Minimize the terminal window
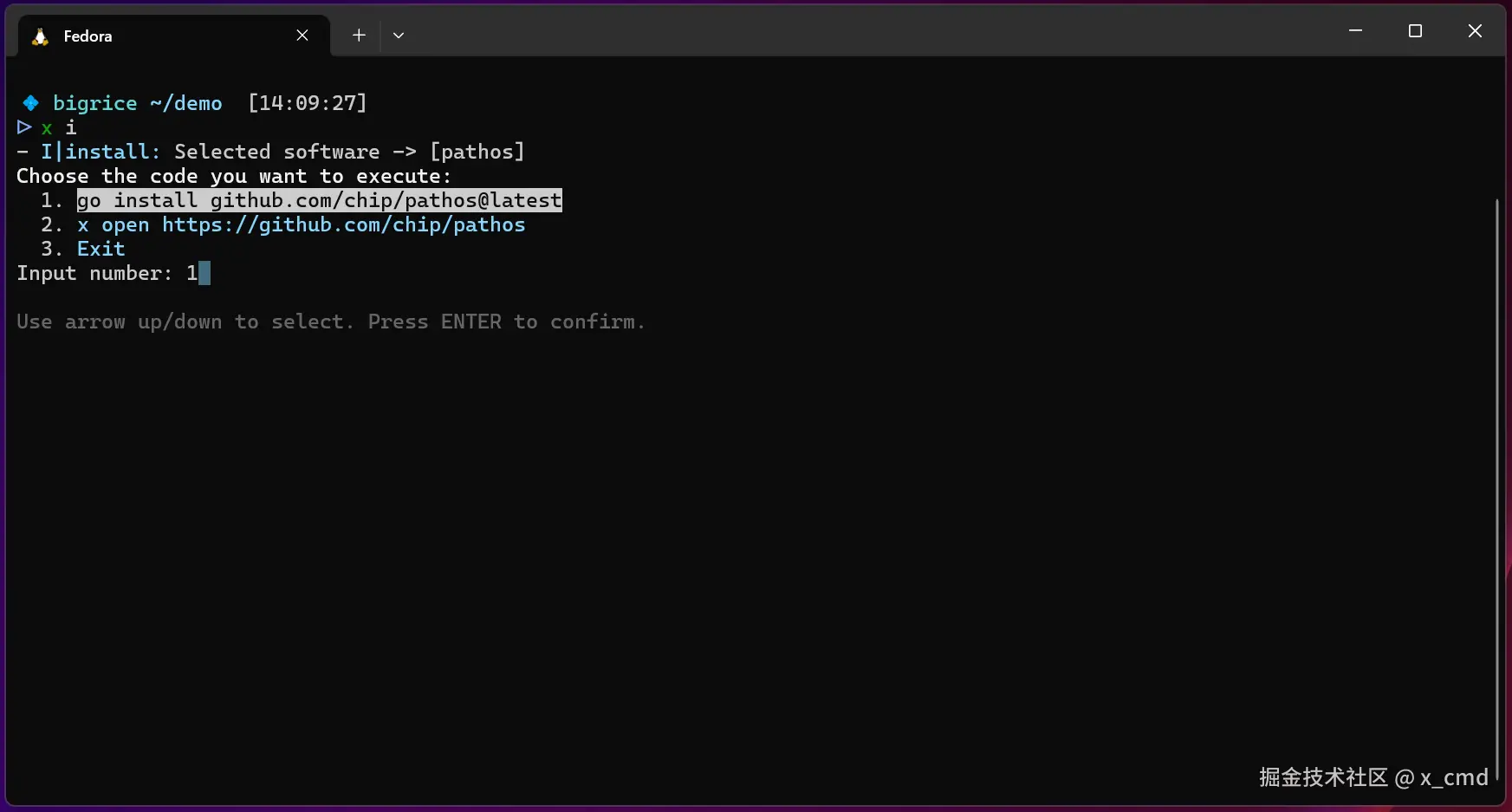This screenshot has width=1512, height=812. coord(1355,31)
